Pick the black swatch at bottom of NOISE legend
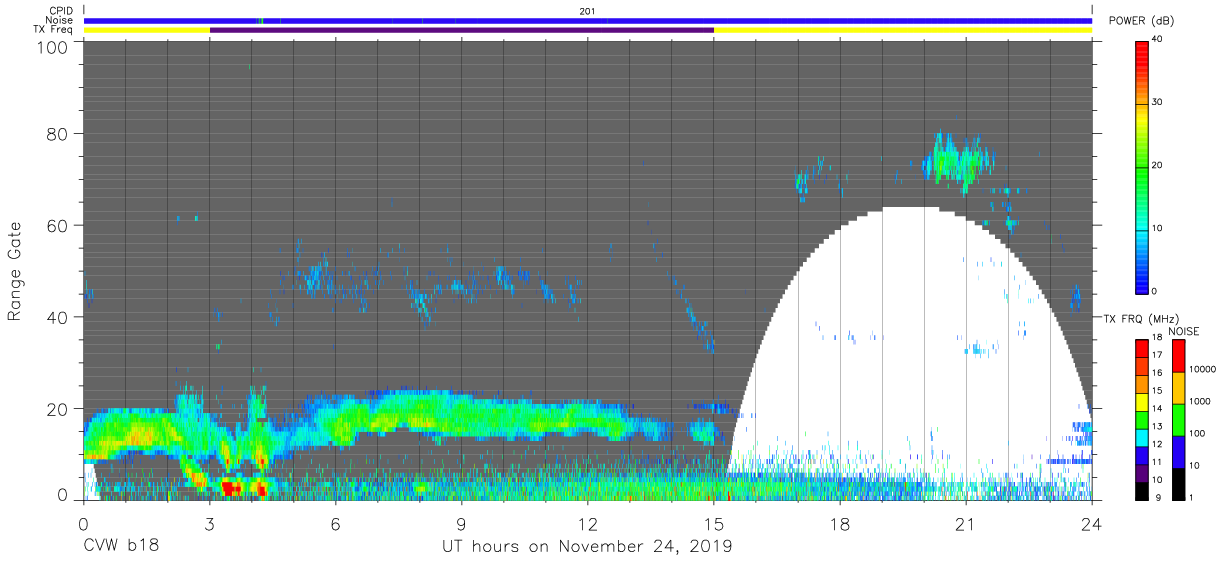Viewport: 1228px width, 567px height. point(1177,482)
